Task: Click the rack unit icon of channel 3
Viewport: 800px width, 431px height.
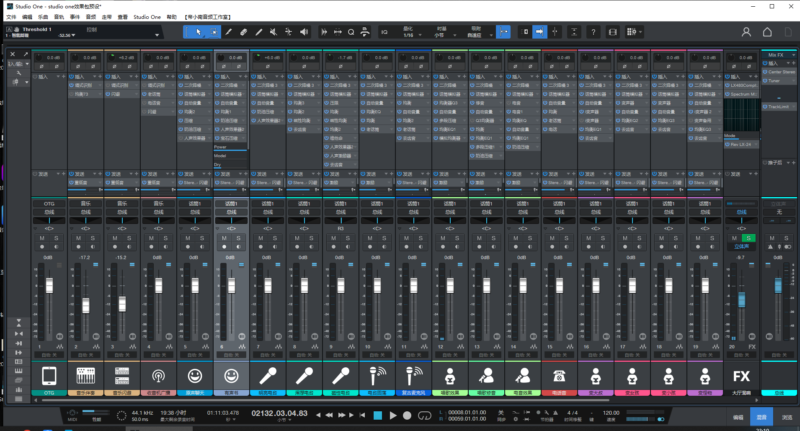Action: [122, 376]
